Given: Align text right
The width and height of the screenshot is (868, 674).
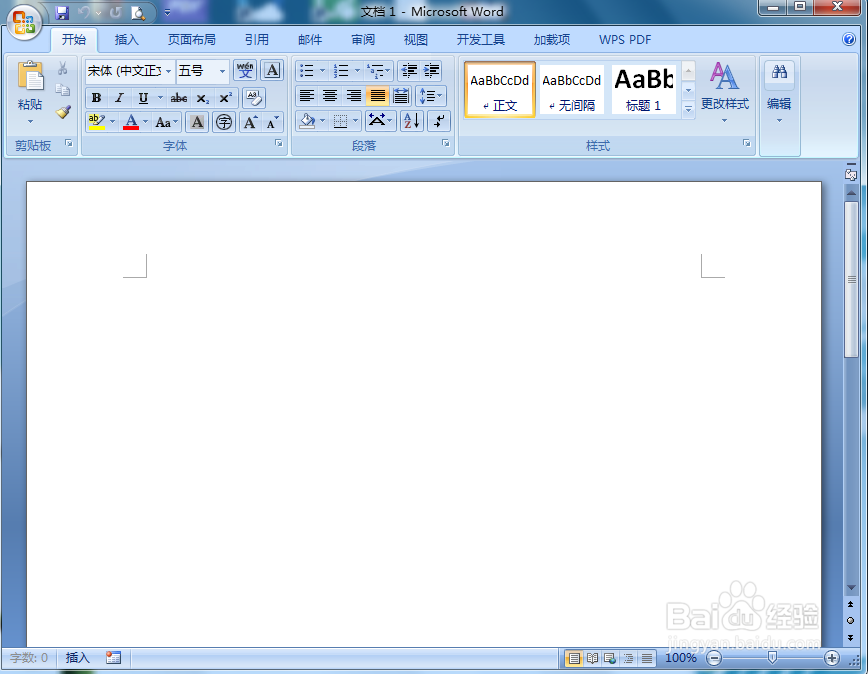Looking at the screenshot, I should click(x=354, y=96).
